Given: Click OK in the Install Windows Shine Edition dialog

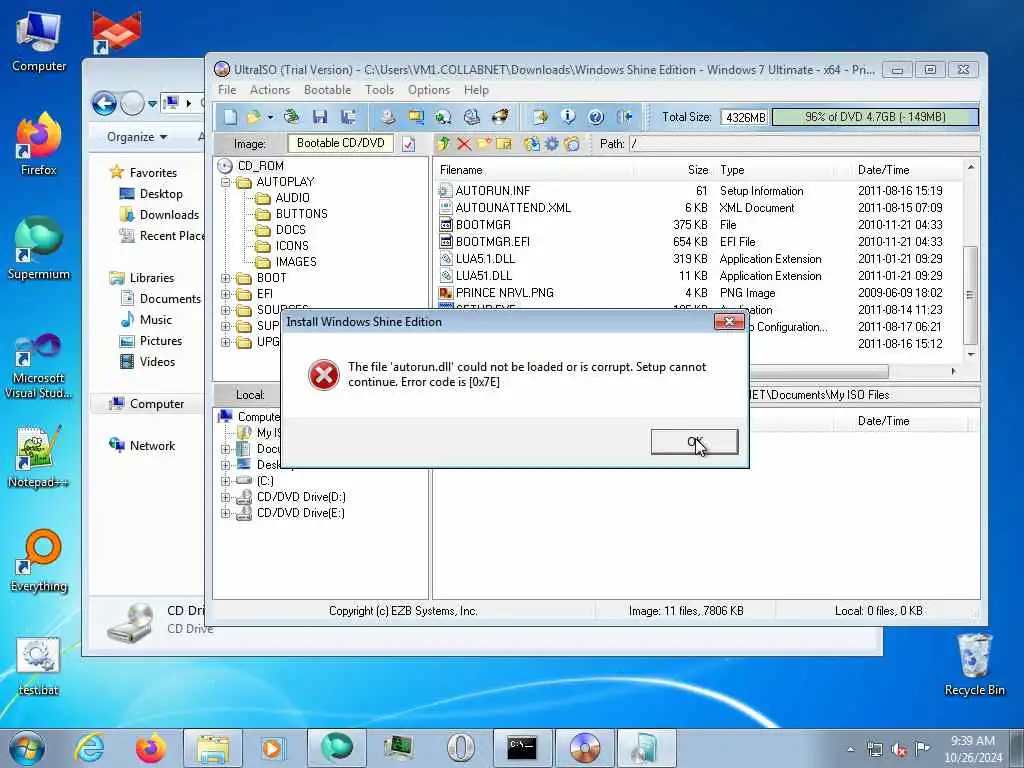Looking at the screenshot, I should (x=695, y=442).
